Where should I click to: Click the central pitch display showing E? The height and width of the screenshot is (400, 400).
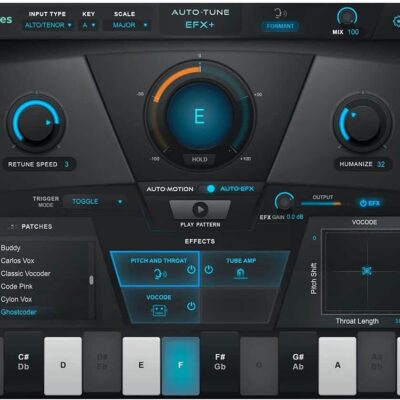(199, 116)
